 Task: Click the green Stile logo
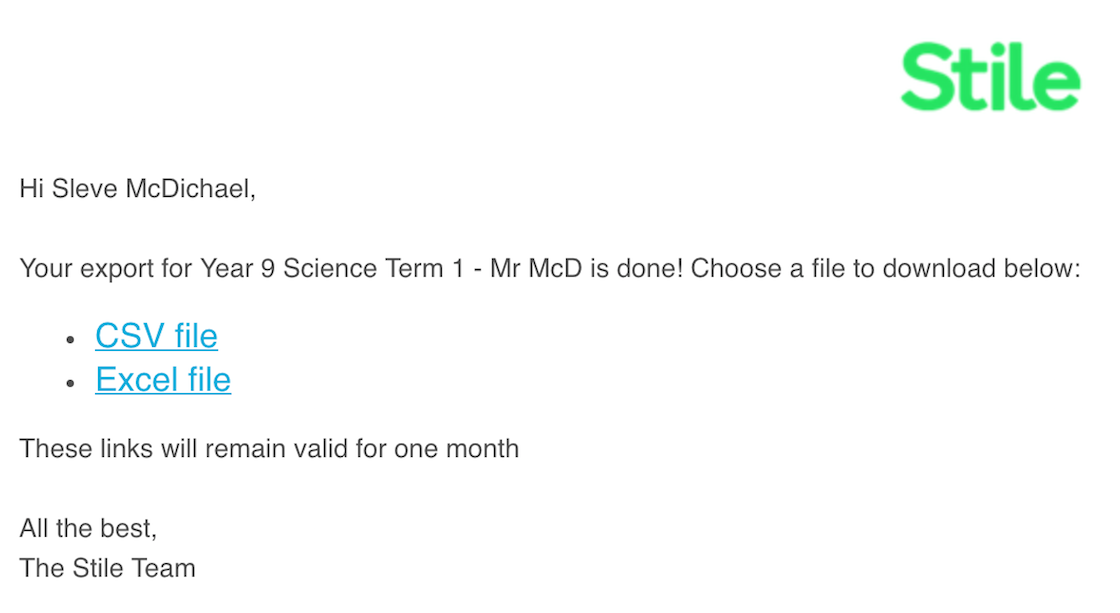(991, 76)
